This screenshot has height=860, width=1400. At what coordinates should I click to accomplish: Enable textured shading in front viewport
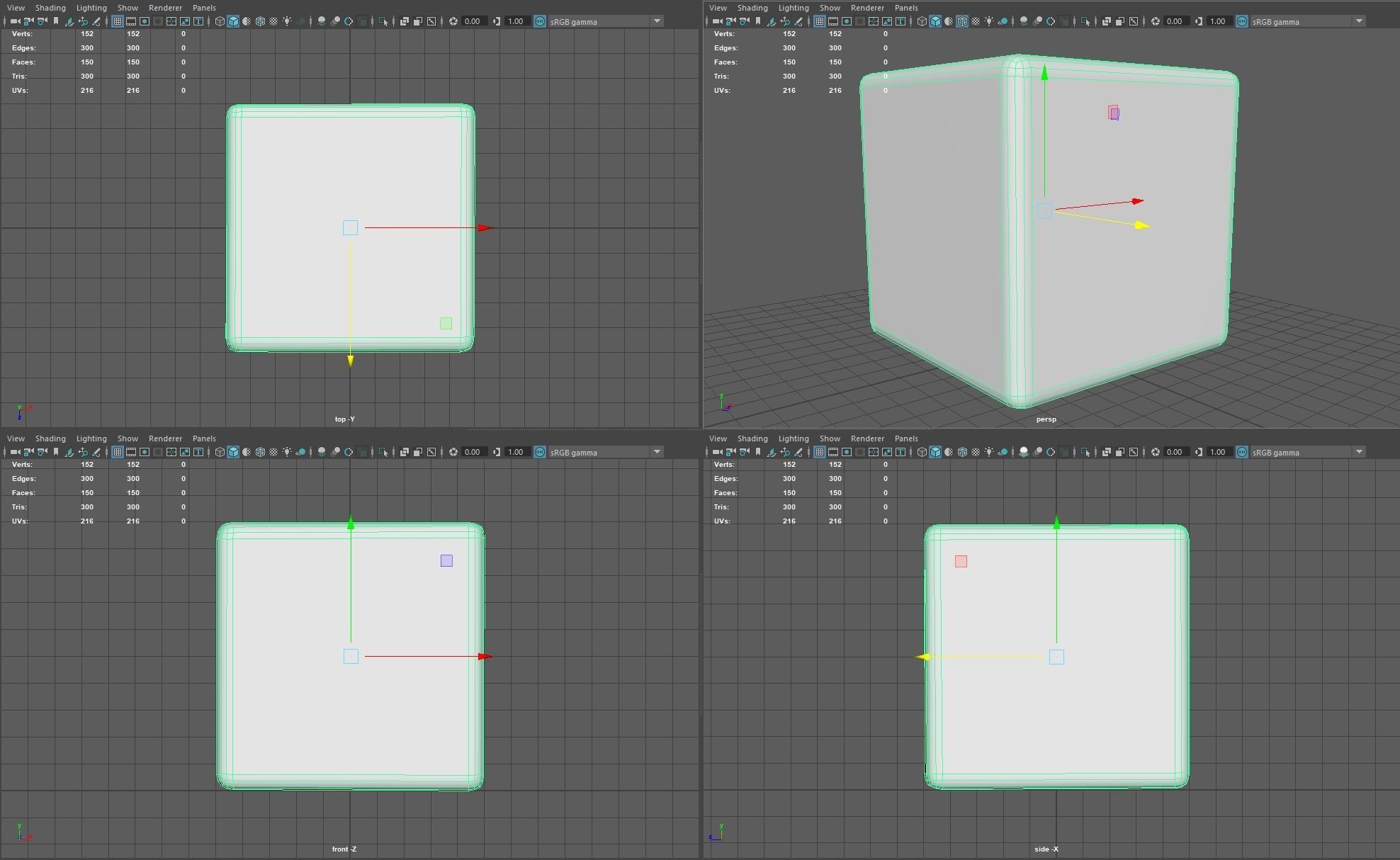[273, 452]
